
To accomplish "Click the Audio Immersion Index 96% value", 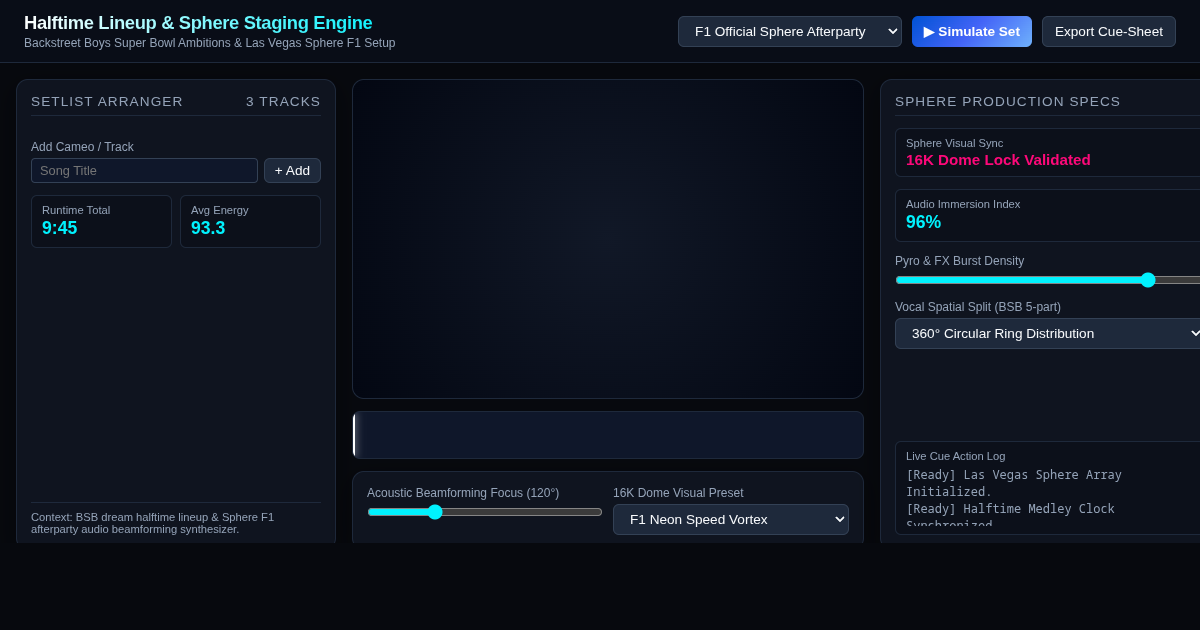I will [923, 222].
